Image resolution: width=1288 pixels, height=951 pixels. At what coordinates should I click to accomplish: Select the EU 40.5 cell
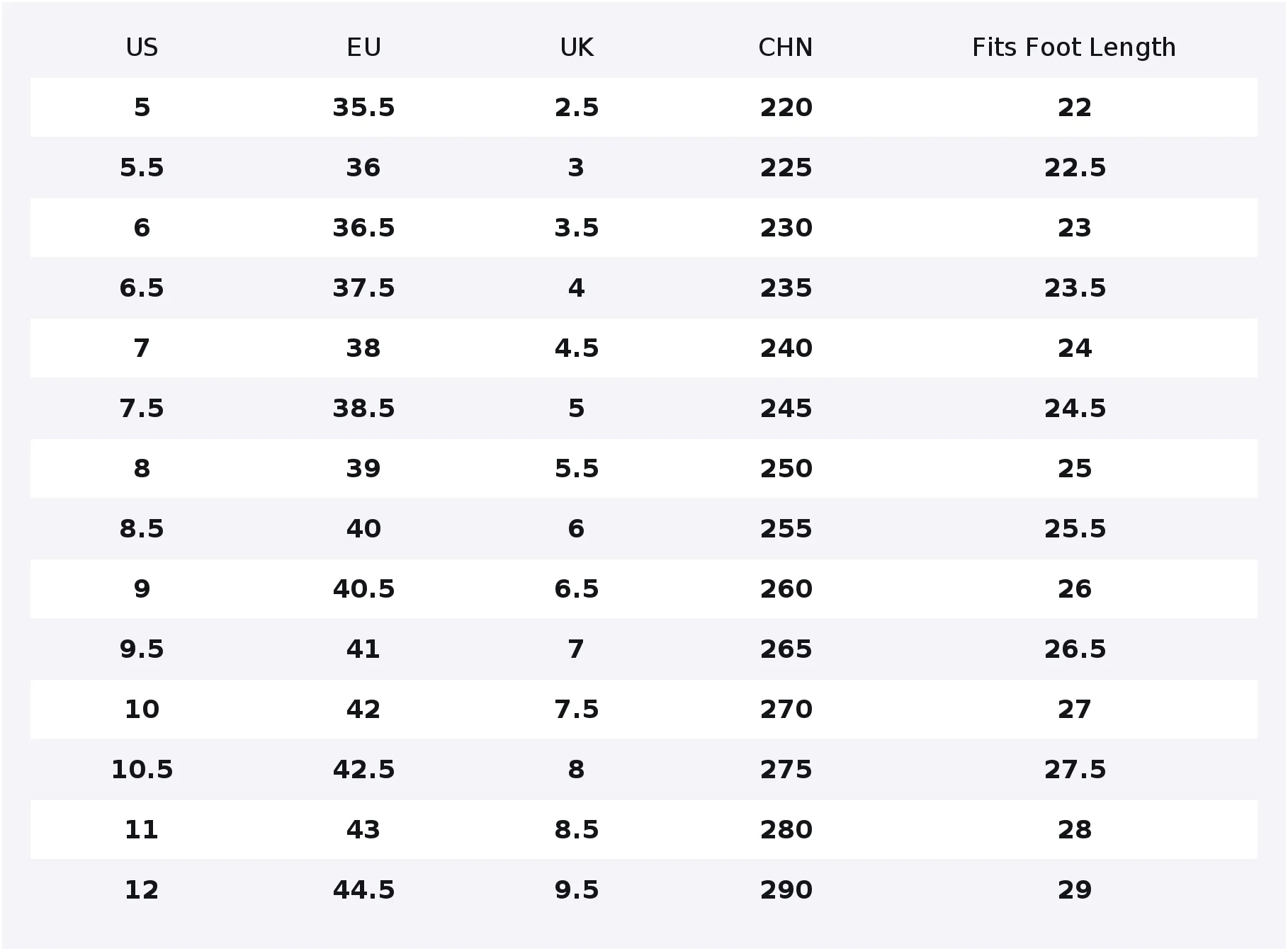point(363,589)
